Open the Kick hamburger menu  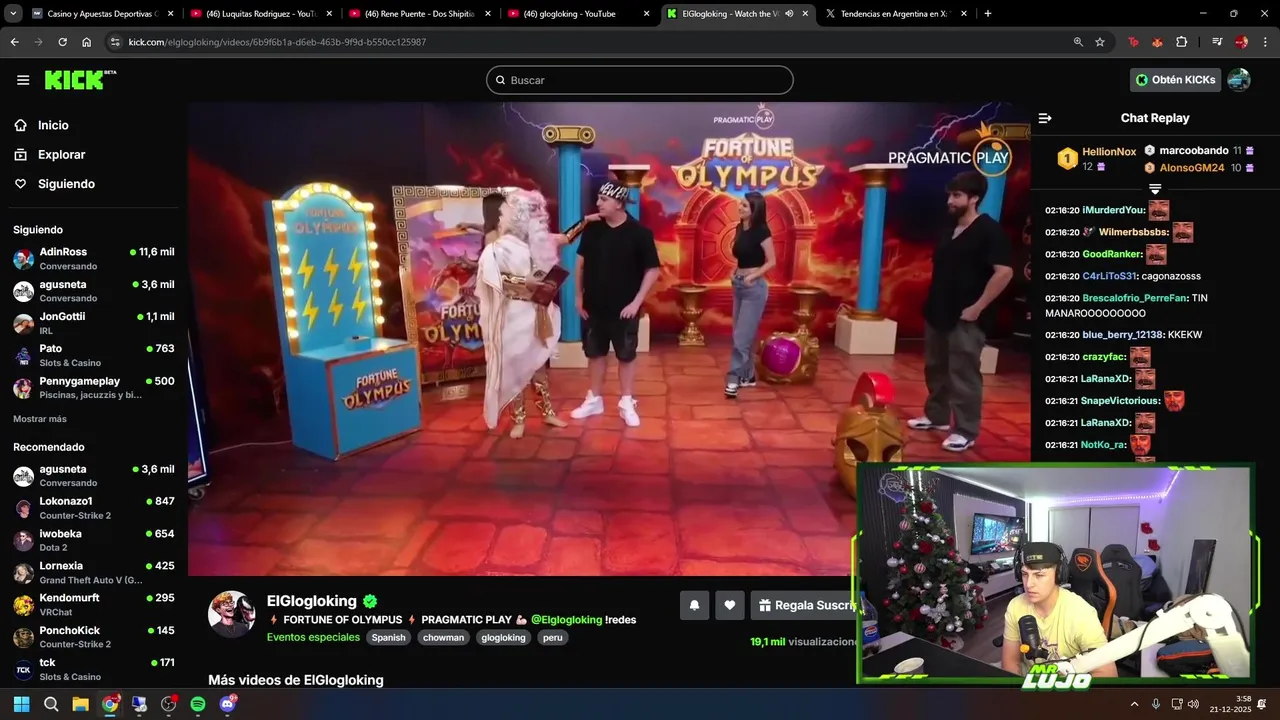pyautogui.click(x=23, y=80)
